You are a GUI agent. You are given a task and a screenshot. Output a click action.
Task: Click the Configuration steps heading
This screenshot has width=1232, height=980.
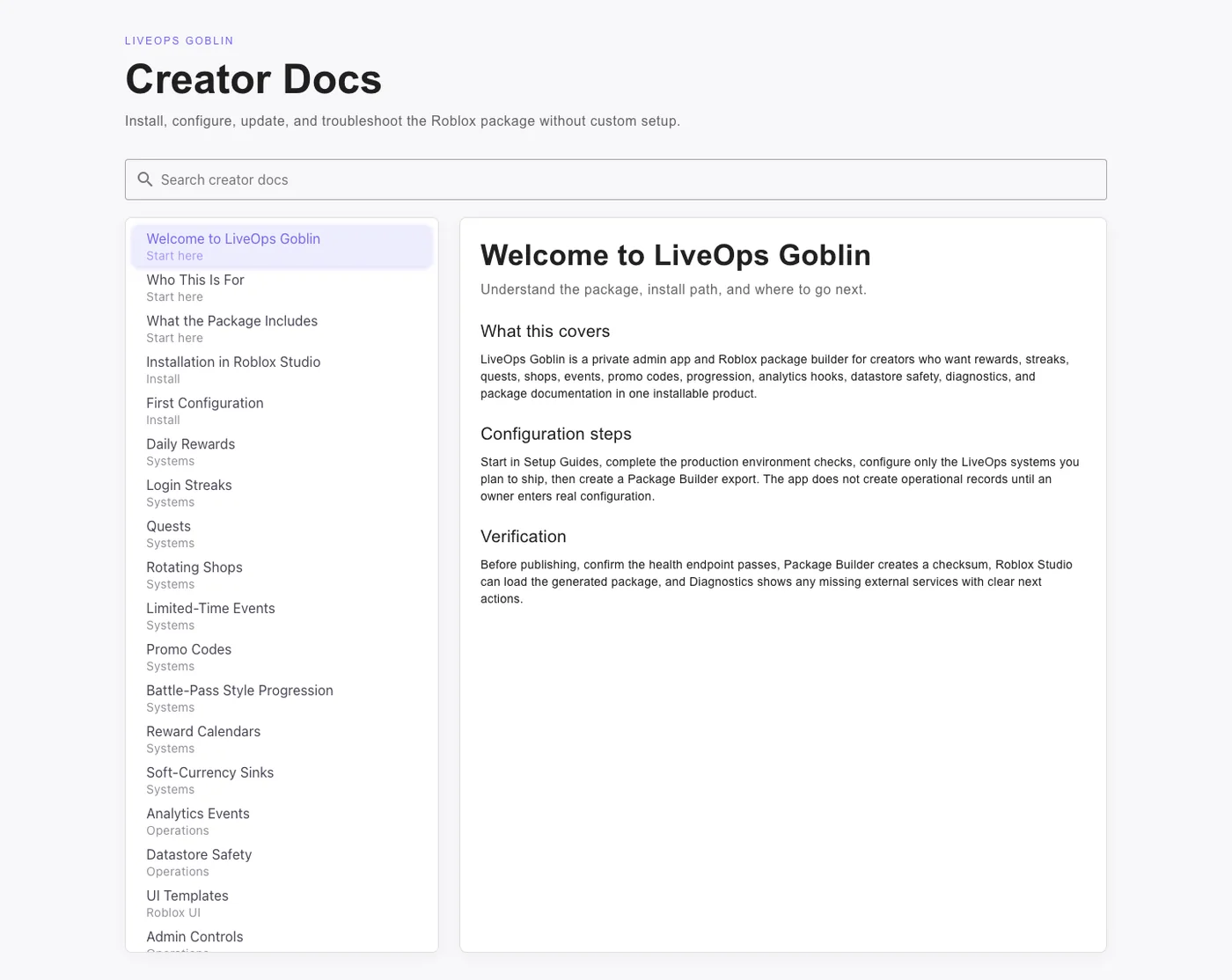pyautogui.click(x=556, y=434)
